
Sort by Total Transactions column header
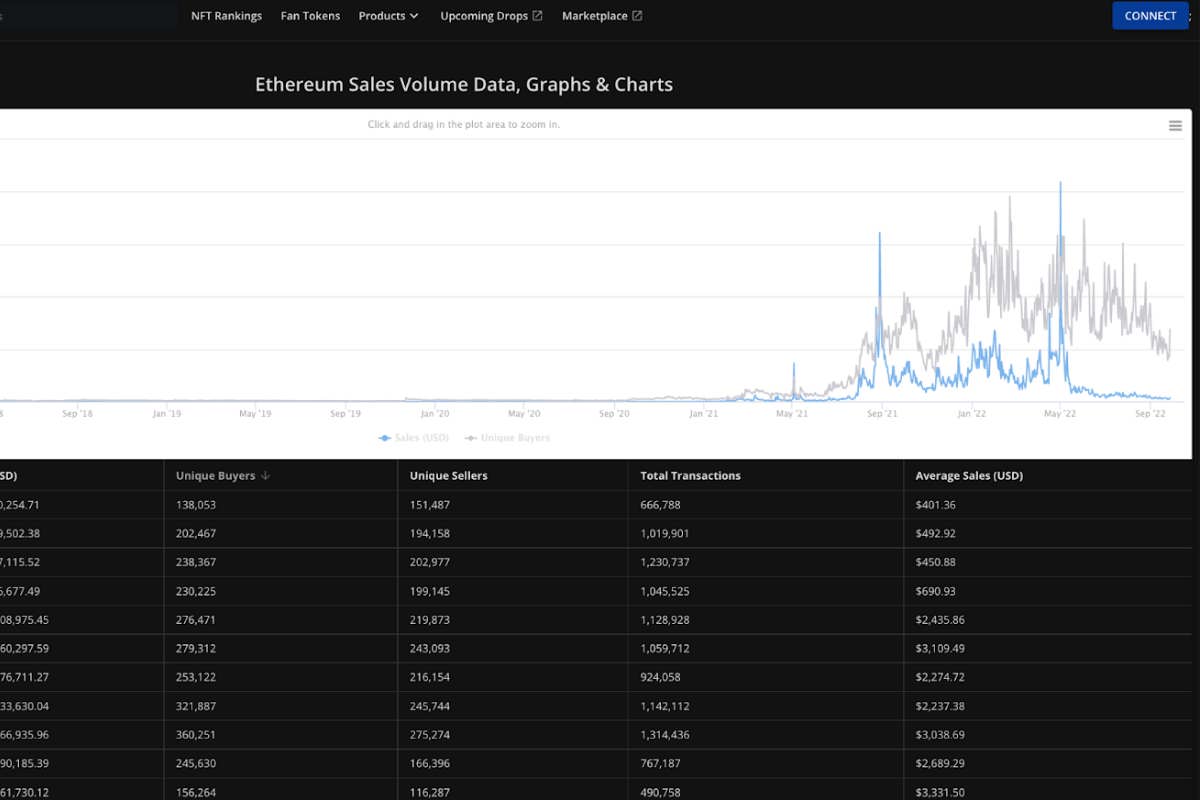point(690,476)
